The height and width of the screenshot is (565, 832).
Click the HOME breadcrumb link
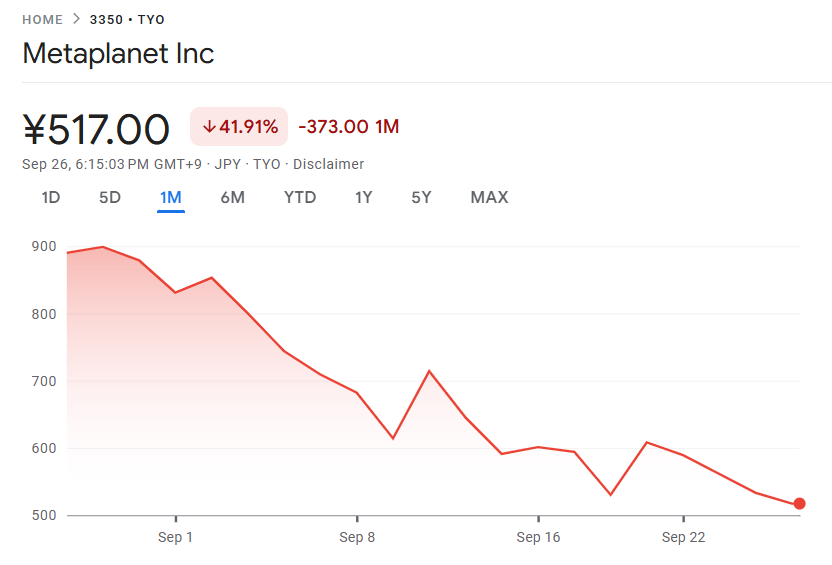click(42, 20)
